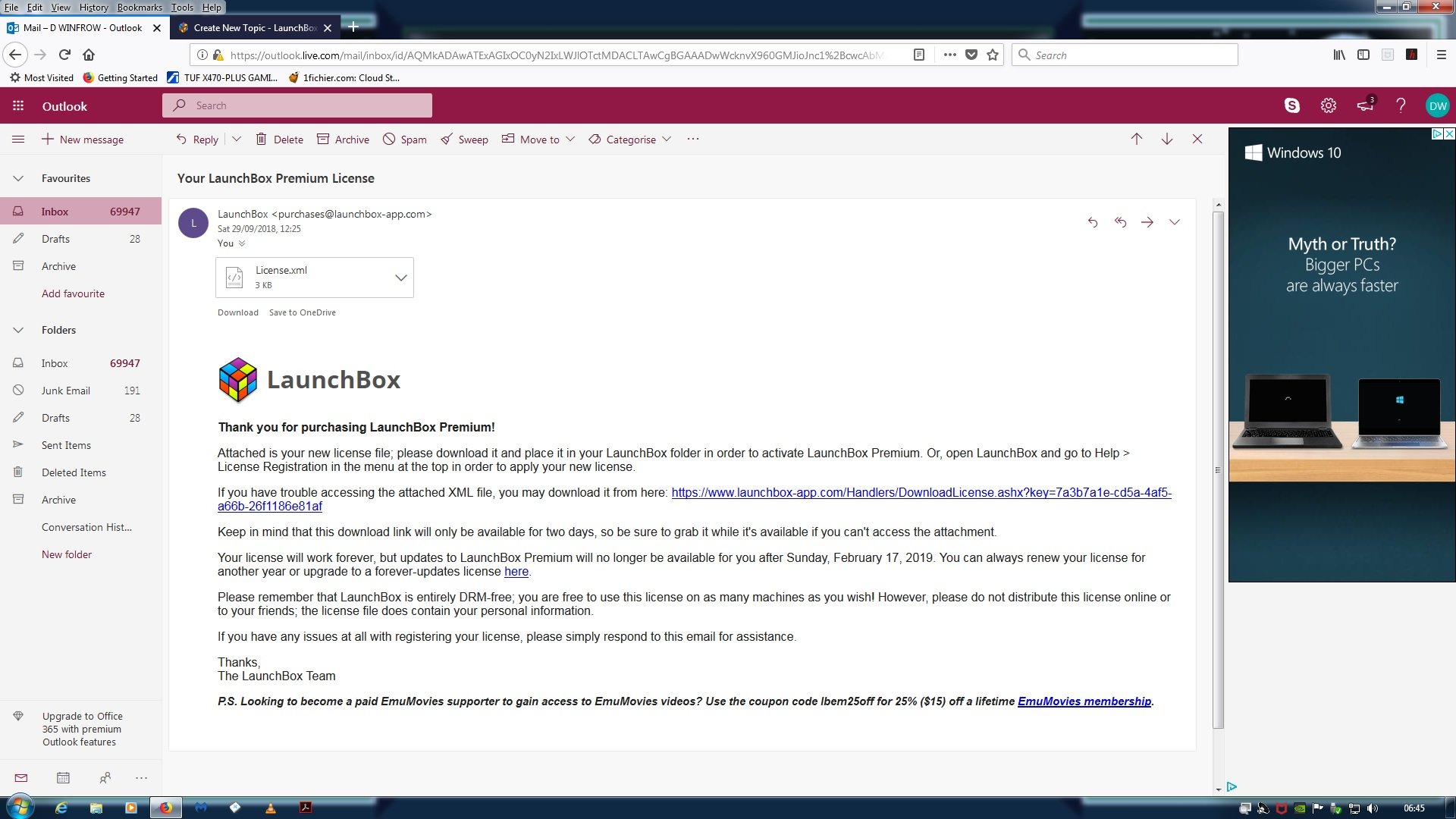
Task: Archive the open email
Action: pyautogui.click(x=343, y=140)
